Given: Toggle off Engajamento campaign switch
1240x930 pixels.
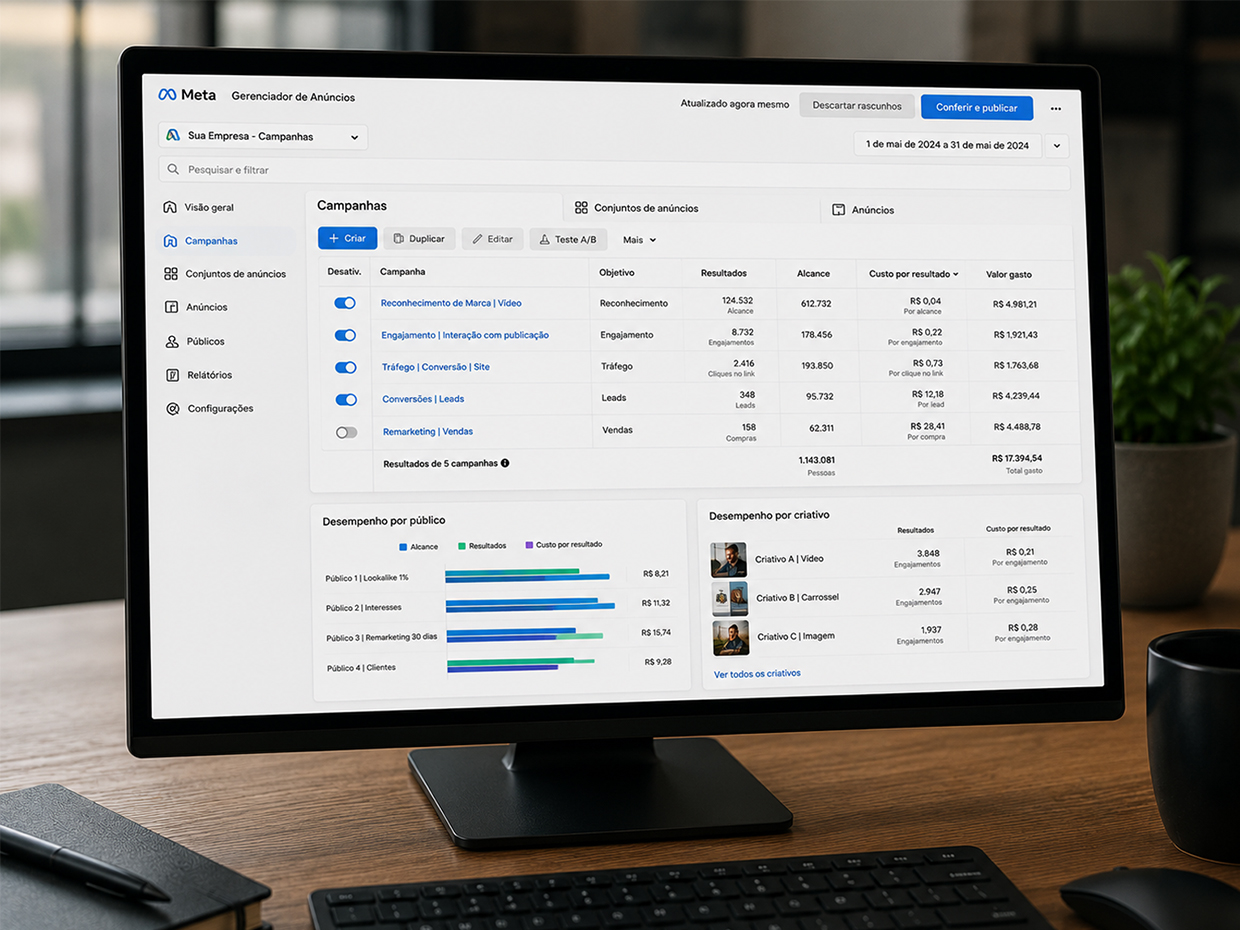Looking at the screenshot, I should pyautogui.click(x=345, y=335).
